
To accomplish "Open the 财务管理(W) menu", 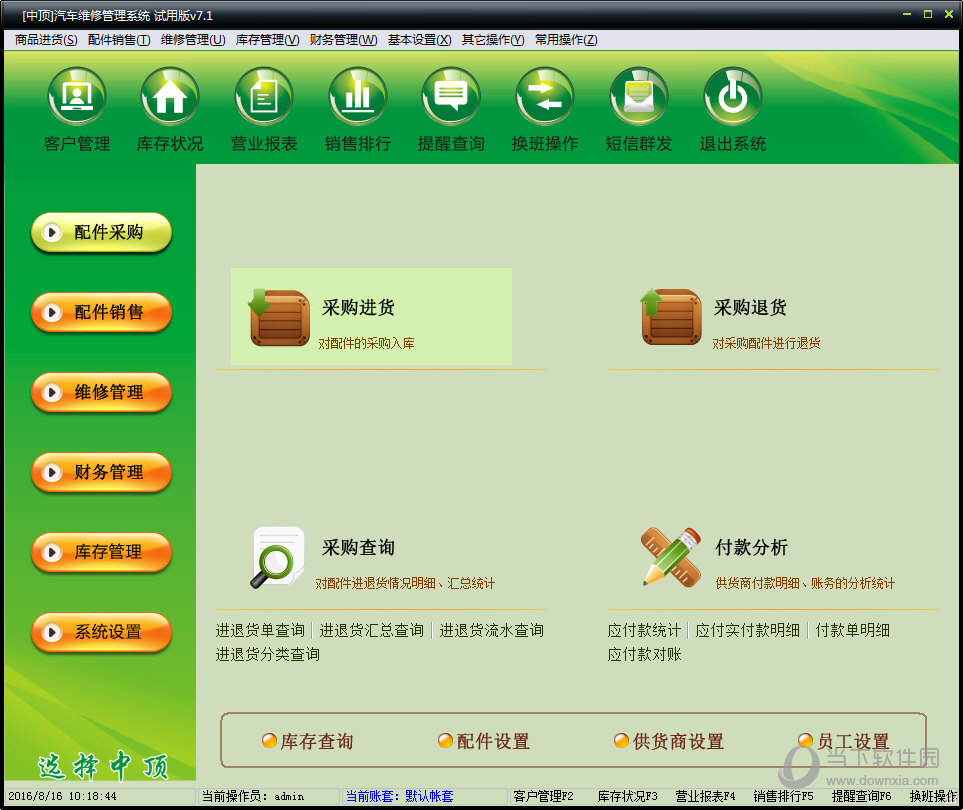I will point(343,40).
